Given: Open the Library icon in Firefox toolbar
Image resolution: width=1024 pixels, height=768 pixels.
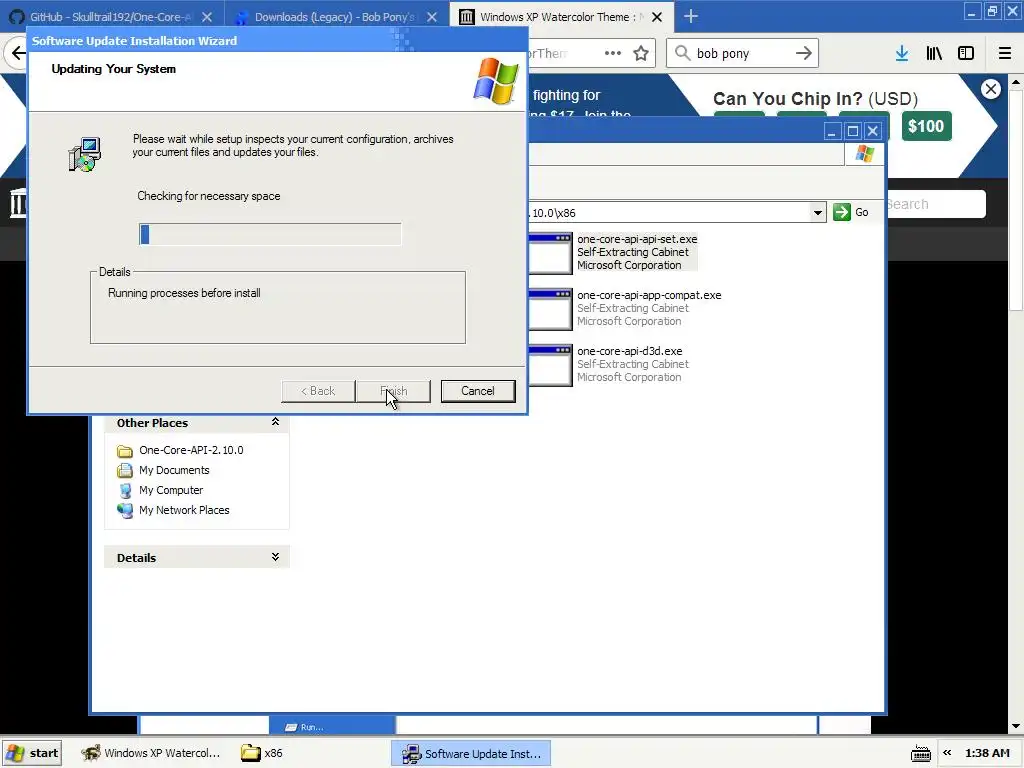Looking at the screenshot, I should (934, 54).
